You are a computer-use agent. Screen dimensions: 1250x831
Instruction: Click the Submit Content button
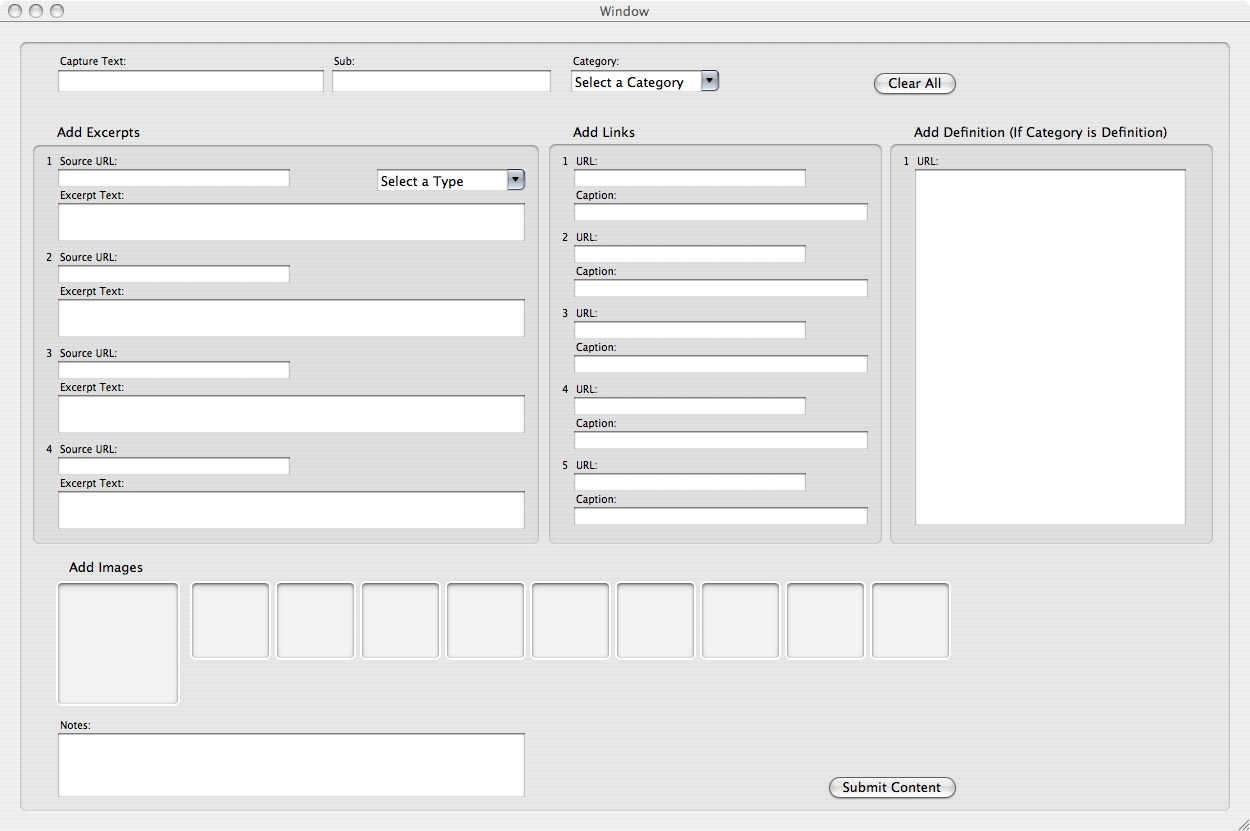click(x=891, y=787)
